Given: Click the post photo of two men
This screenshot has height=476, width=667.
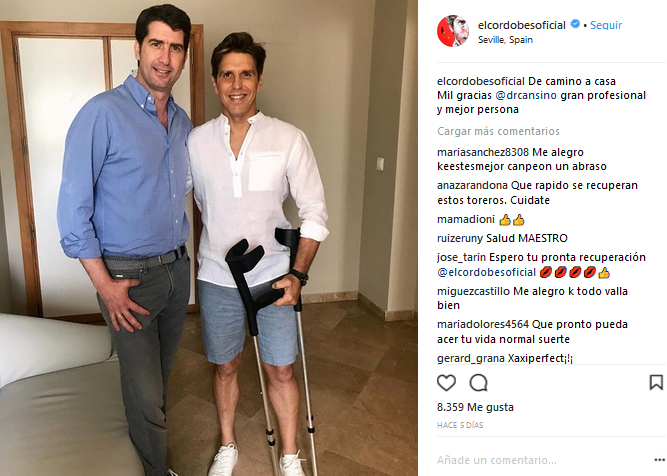Looking at the screenshot, I should point(208,238).
